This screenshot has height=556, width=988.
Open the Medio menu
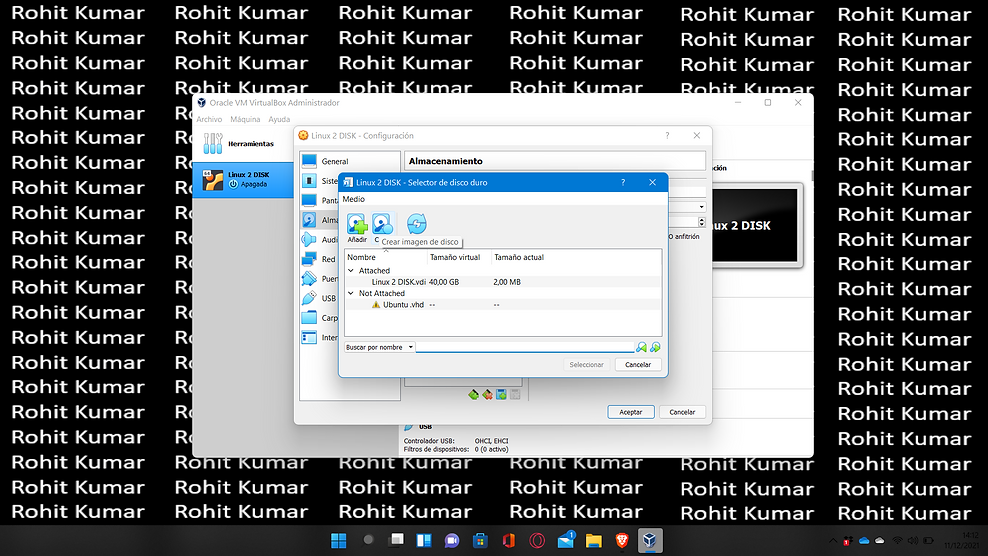pyautogui.click(x=353, y=199)
